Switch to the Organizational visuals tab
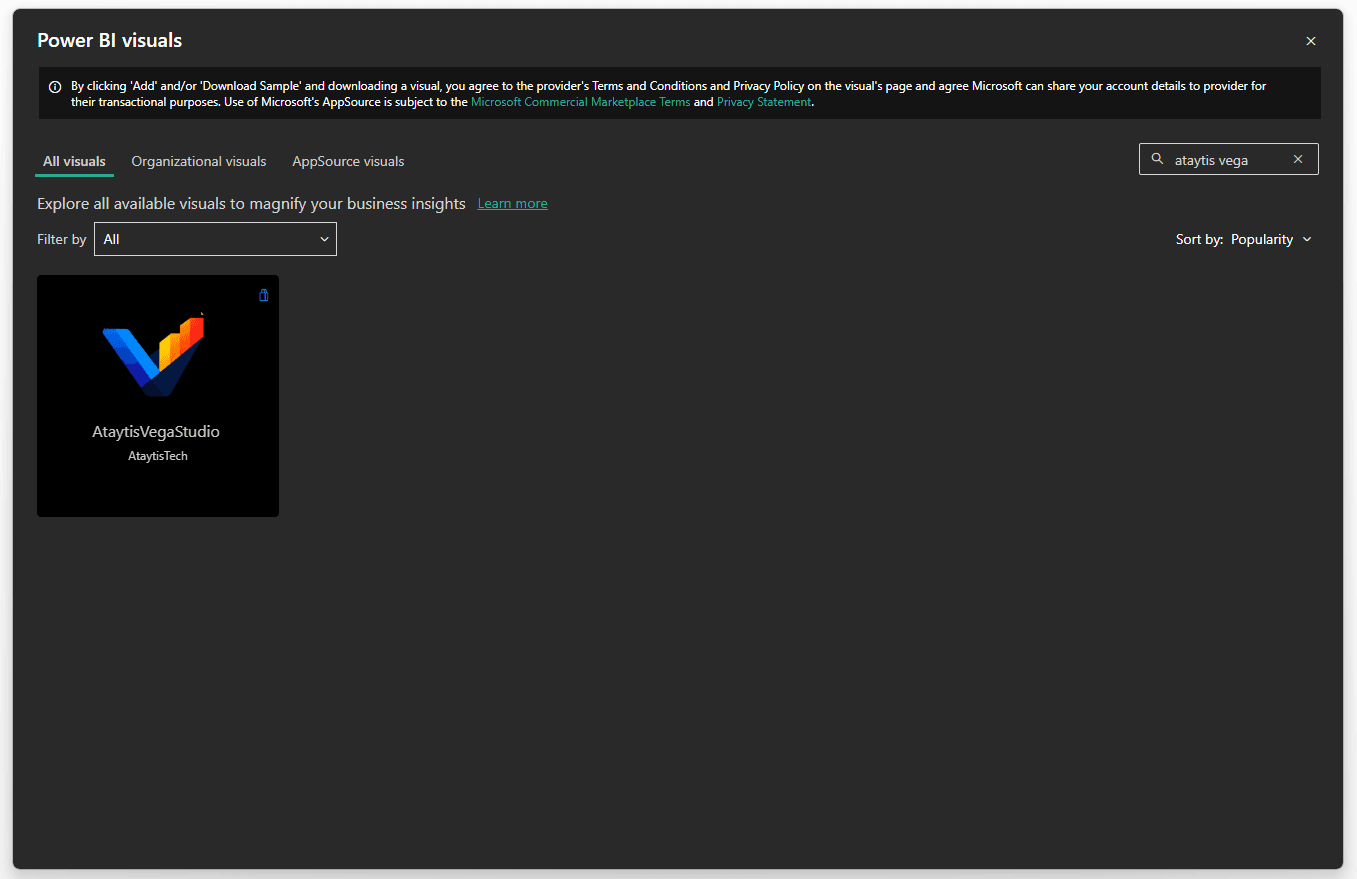 pyautogui.click(x=199, y=161)
